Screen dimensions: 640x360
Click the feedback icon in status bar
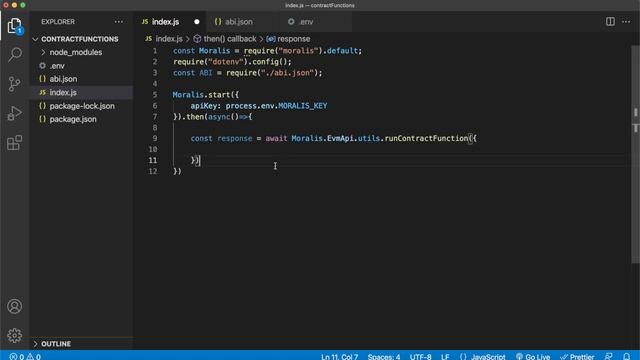click(x=609, y=356)
